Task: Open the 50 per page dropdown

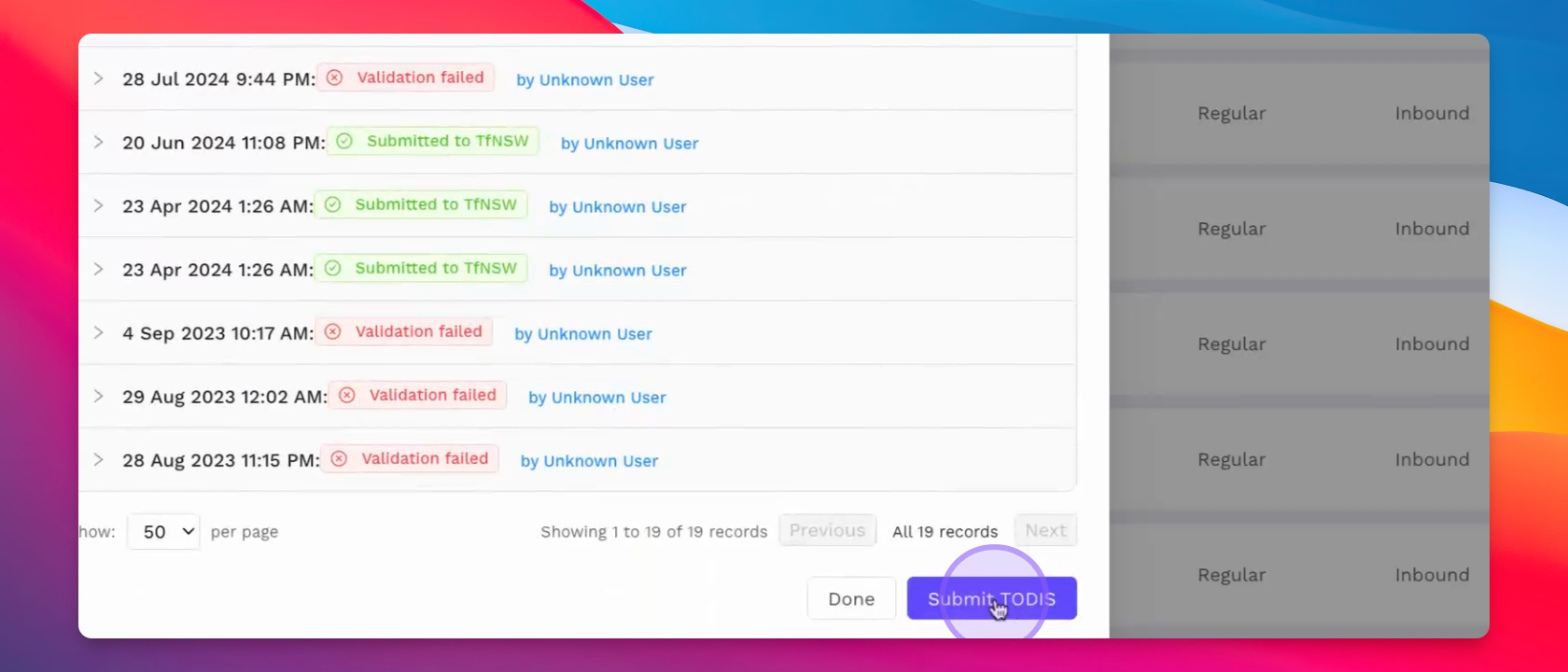Action: 163,531
